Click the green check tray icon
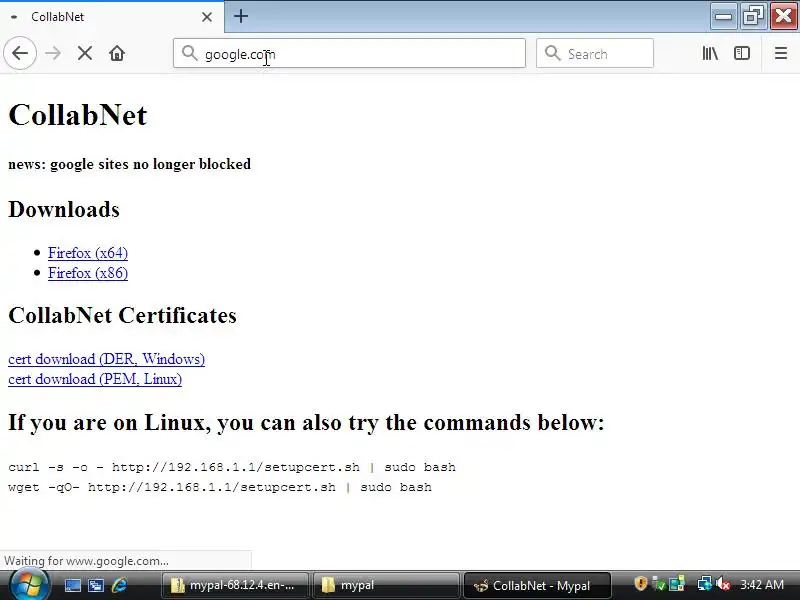This screenshot has width=800, height=600. click(x=659, y=584)
